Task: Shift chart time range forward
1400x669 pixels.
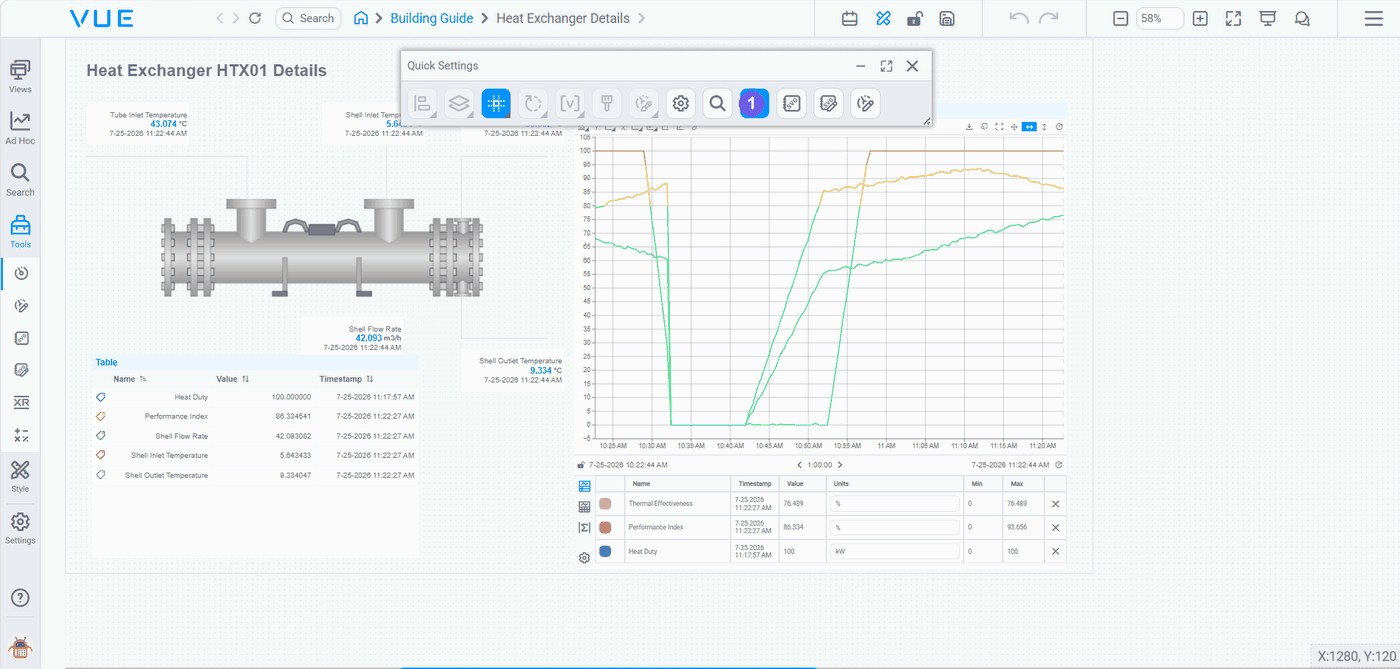Action: (840, 464)
